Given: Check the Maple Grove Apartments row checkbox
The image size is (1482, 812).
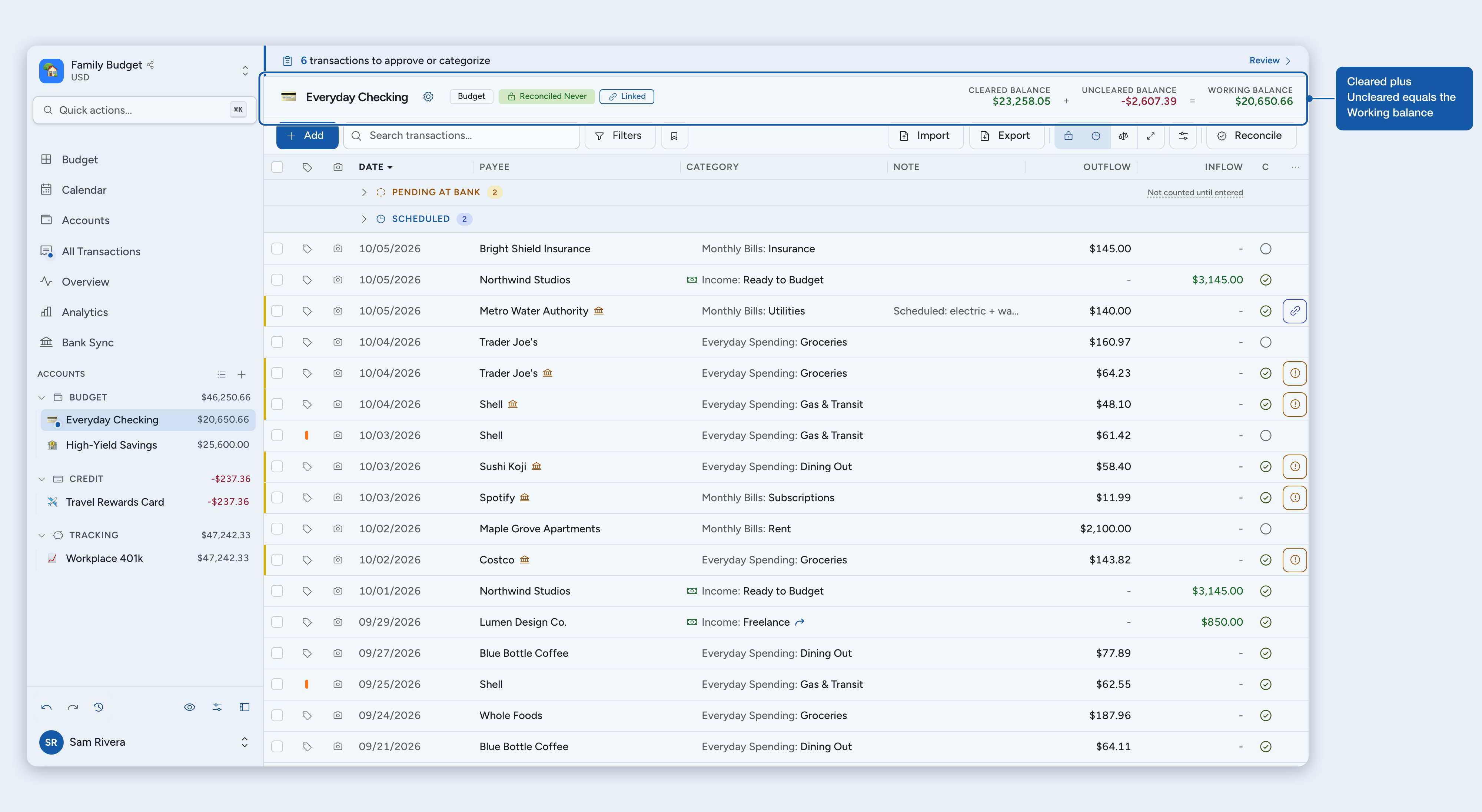Looking at the screenshot, I should tap(277, 529).
